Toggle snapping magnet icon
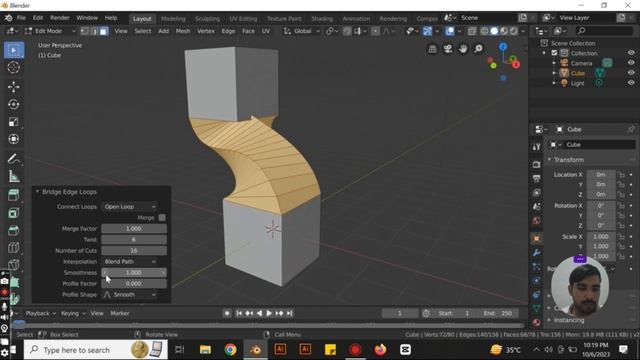This screenshot has width=640, height=360. pos(347,31)
